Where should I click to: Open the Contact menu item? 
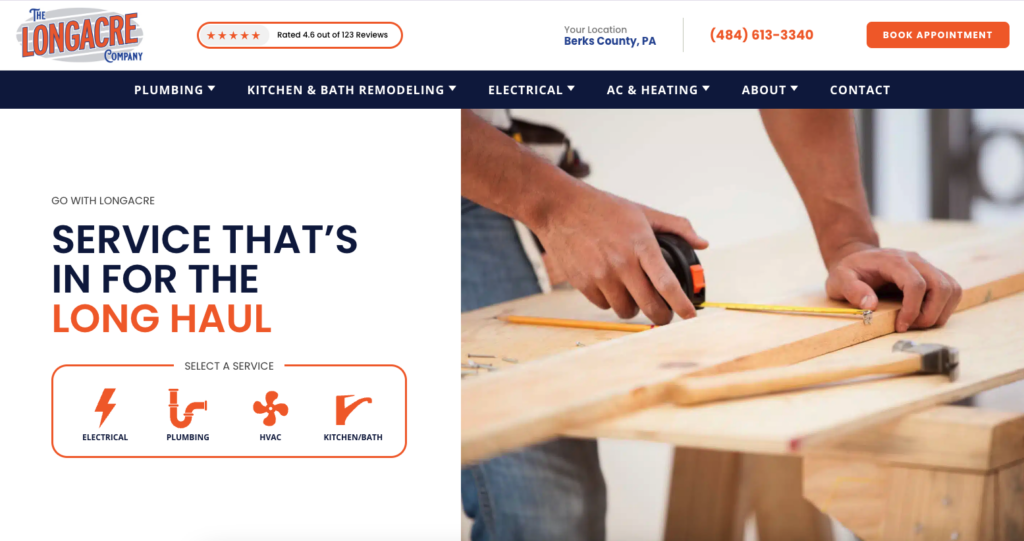point(859,90)
